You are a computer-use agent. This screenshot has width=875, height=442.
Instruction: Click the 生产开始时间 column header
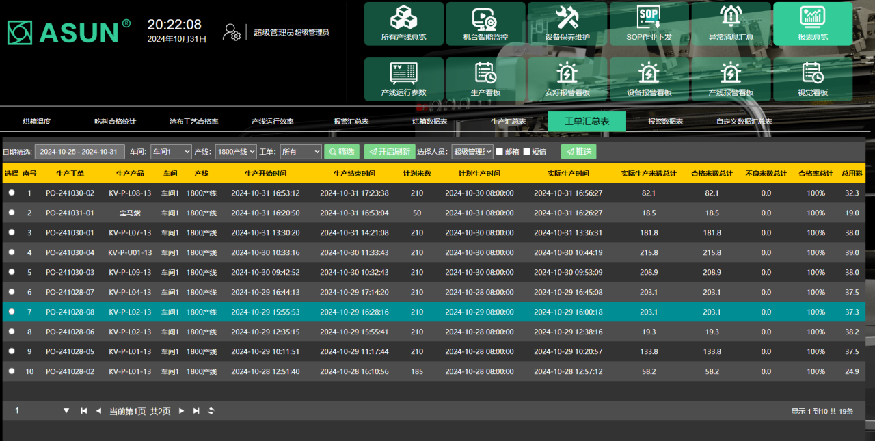coord(266,173)
